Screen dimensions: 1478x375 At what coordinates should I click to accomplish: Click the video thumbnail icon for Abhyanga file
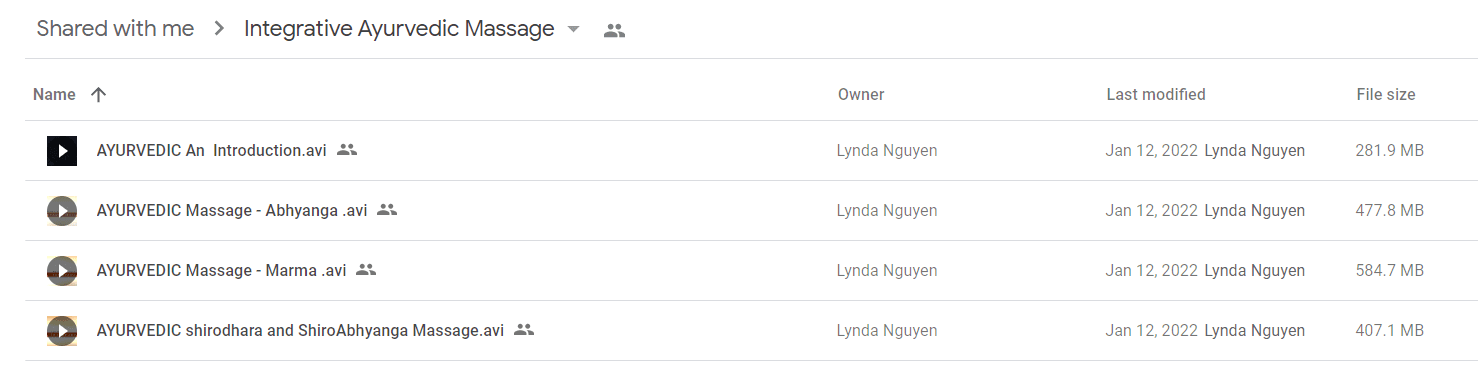(62, 211)
